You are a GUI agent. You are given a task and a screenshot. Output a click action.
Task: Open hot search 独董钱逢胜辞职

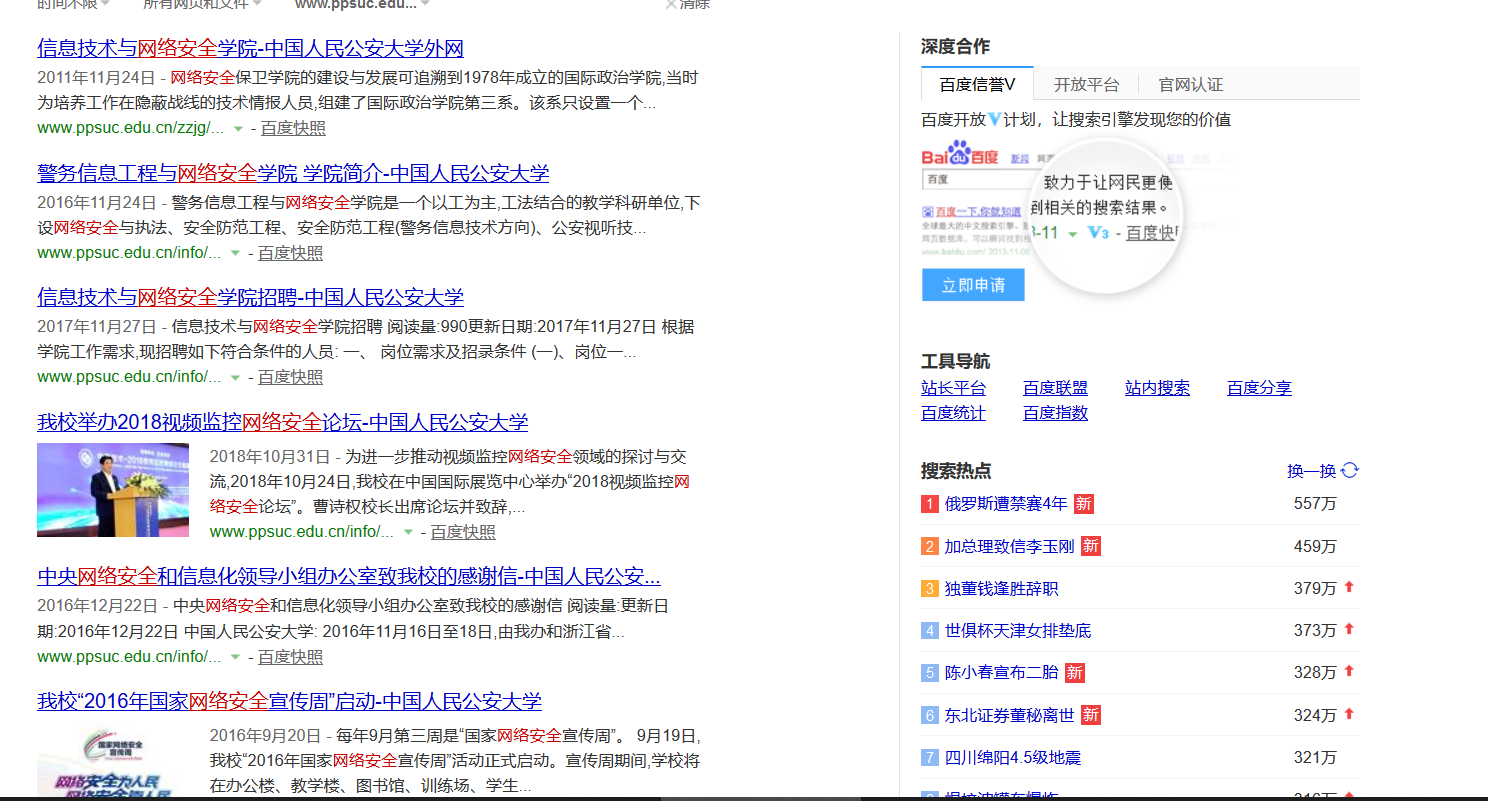1001,588
